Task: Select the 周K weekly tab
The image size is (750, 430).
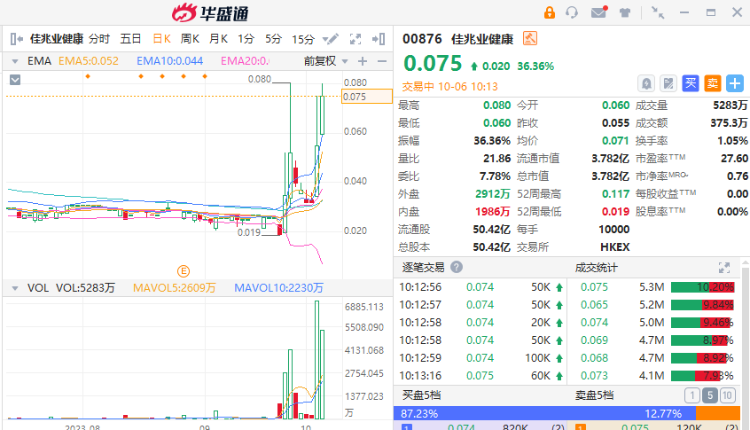Action: tap(190, 39)
